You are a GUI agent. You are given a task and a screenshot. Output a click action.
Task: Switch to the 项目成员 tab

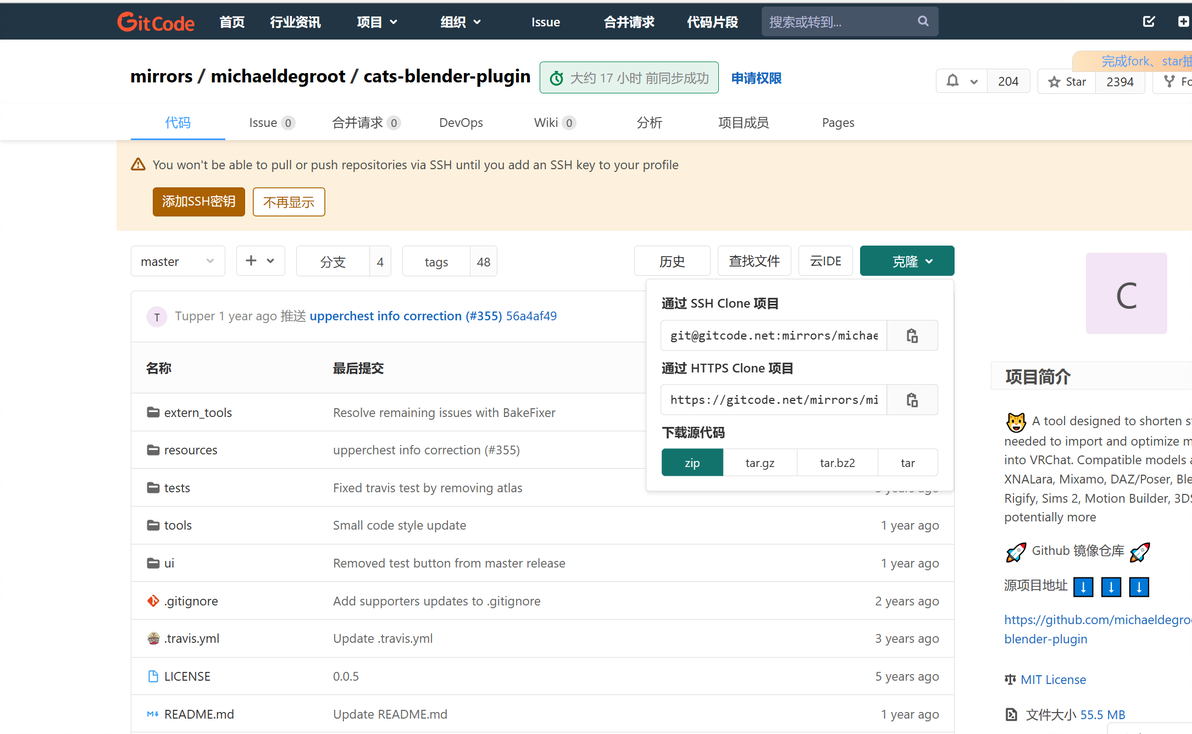743,122
